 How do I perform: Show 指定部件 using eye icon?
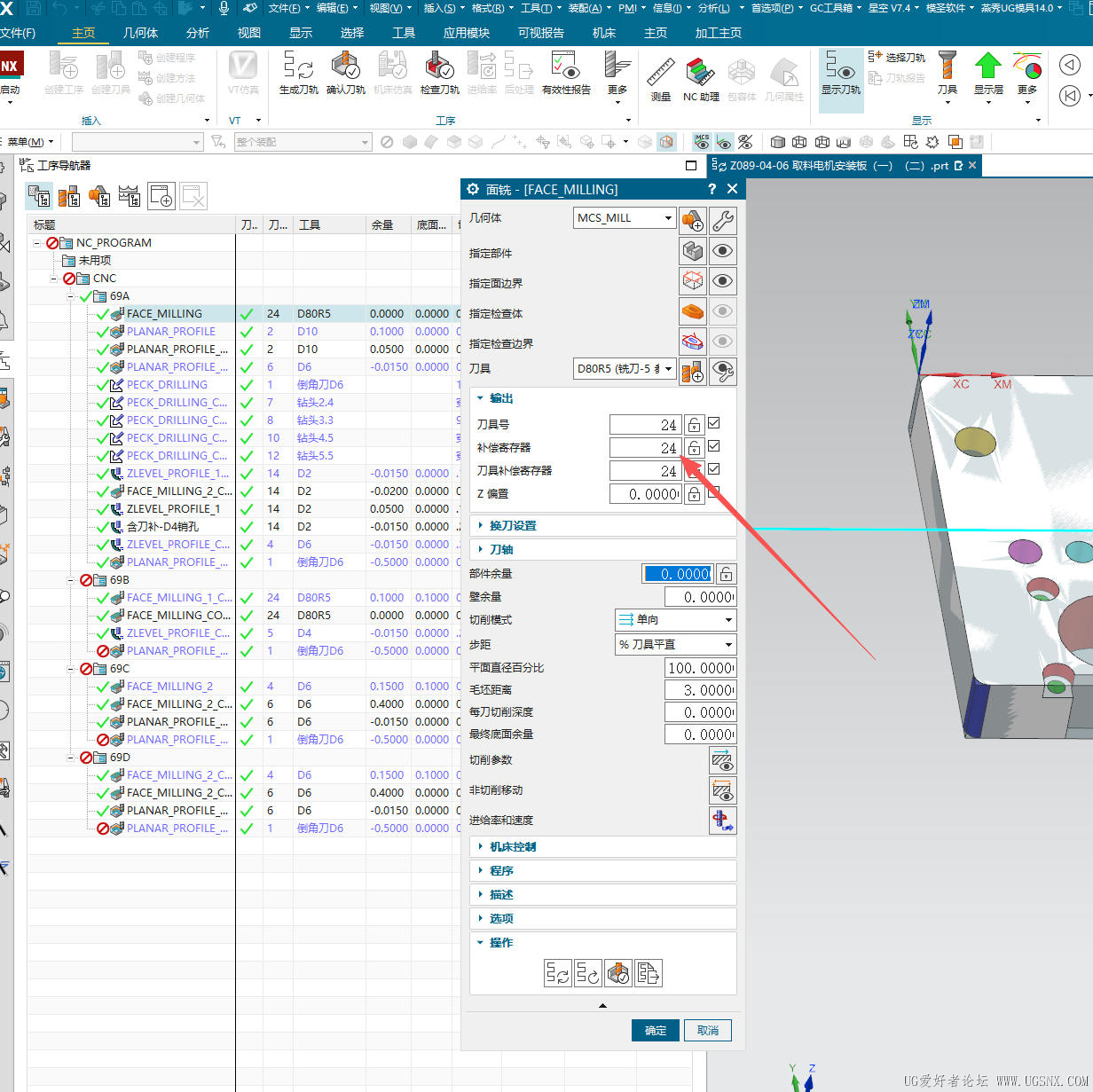[723, 251]
